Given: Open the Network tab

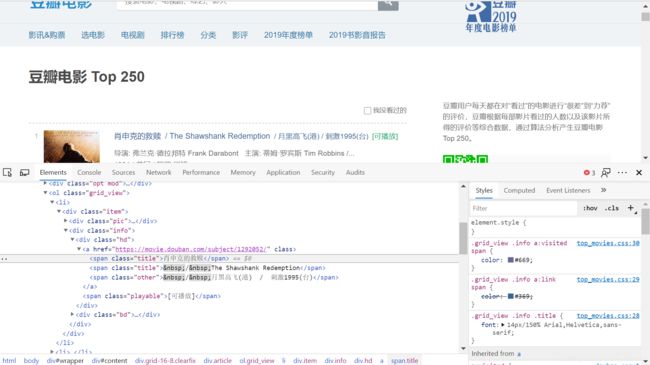Looking at the screenshot, I should [x=158, y=173].
